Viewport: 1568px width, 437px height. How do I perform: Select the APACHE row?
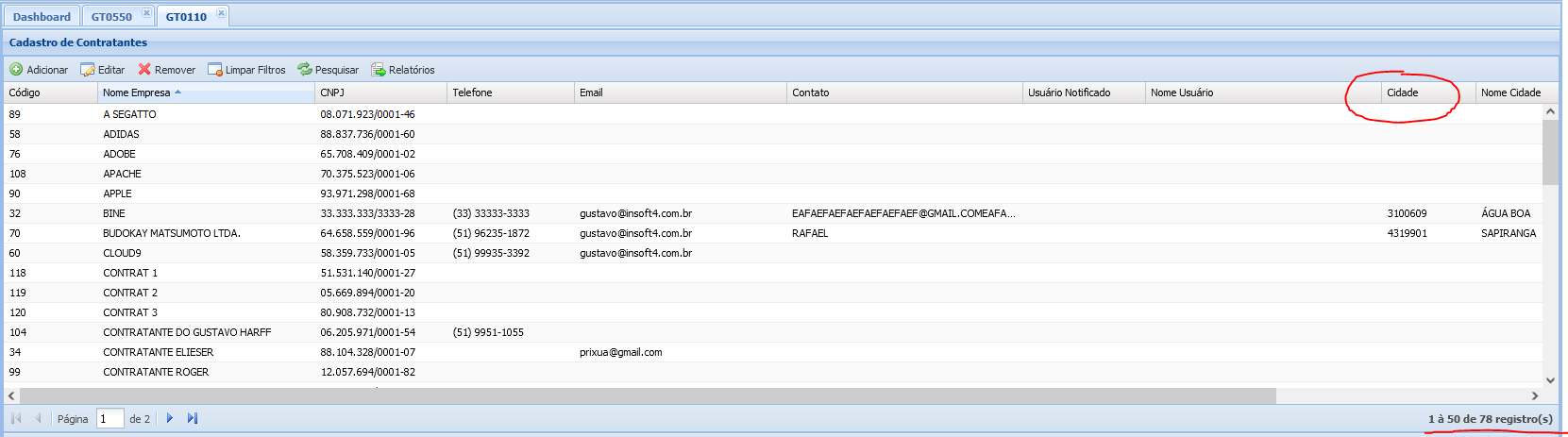click(773, 174)
